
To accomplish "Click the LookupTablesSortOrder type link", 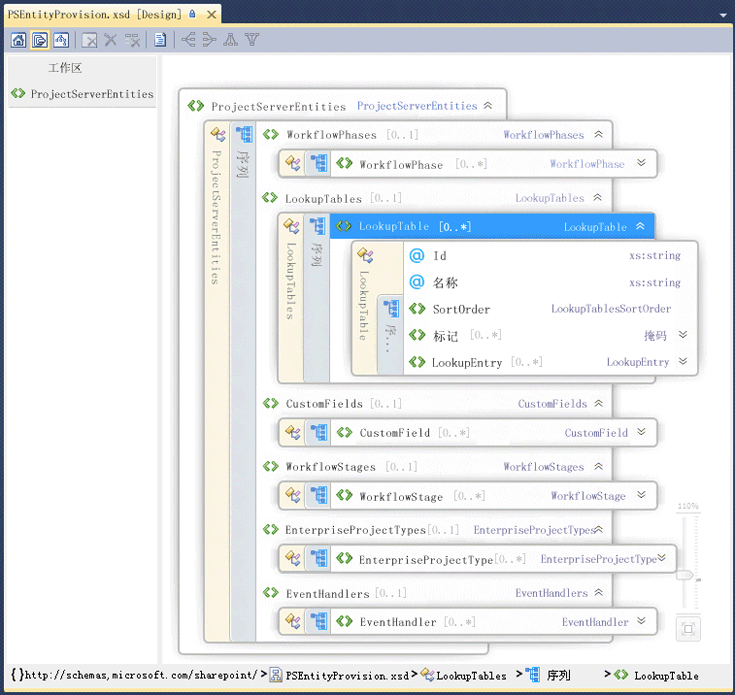I will (611, 309).
